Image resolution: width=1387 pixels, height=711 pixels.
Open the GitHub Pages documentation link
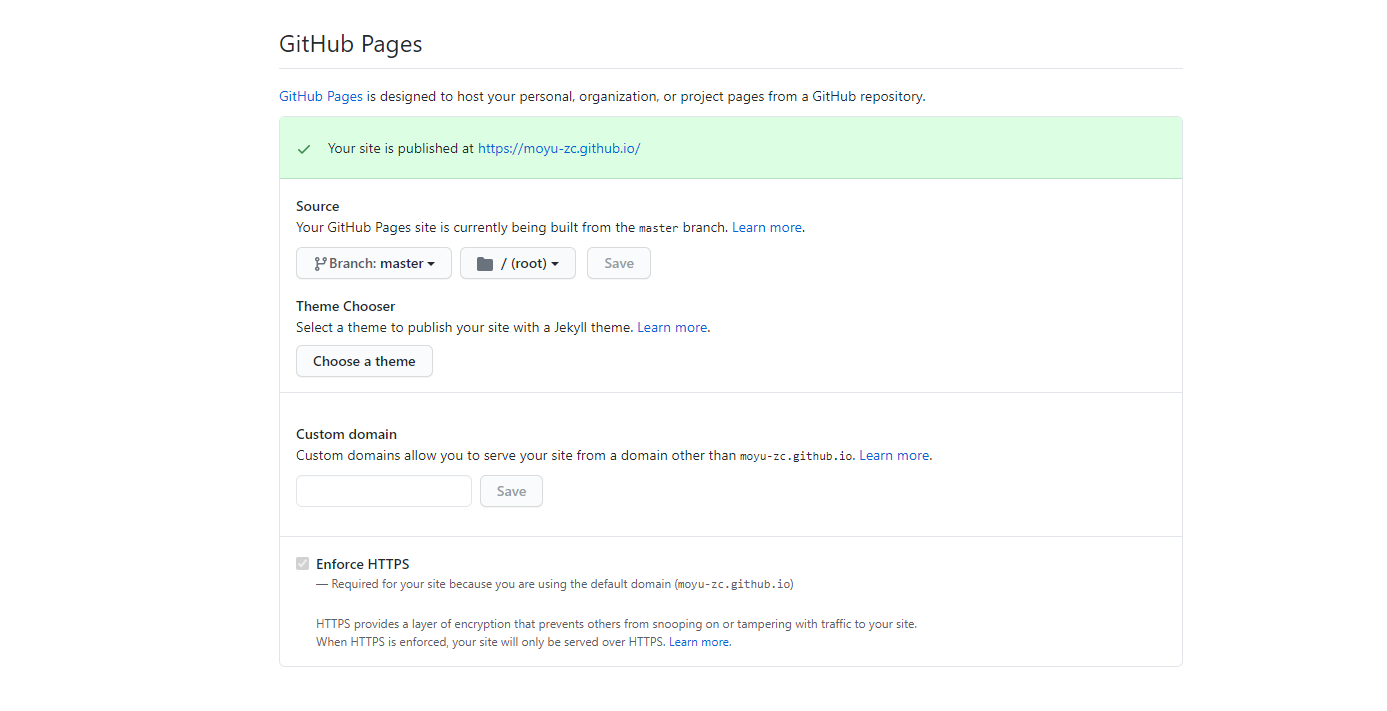coord(320,97)
